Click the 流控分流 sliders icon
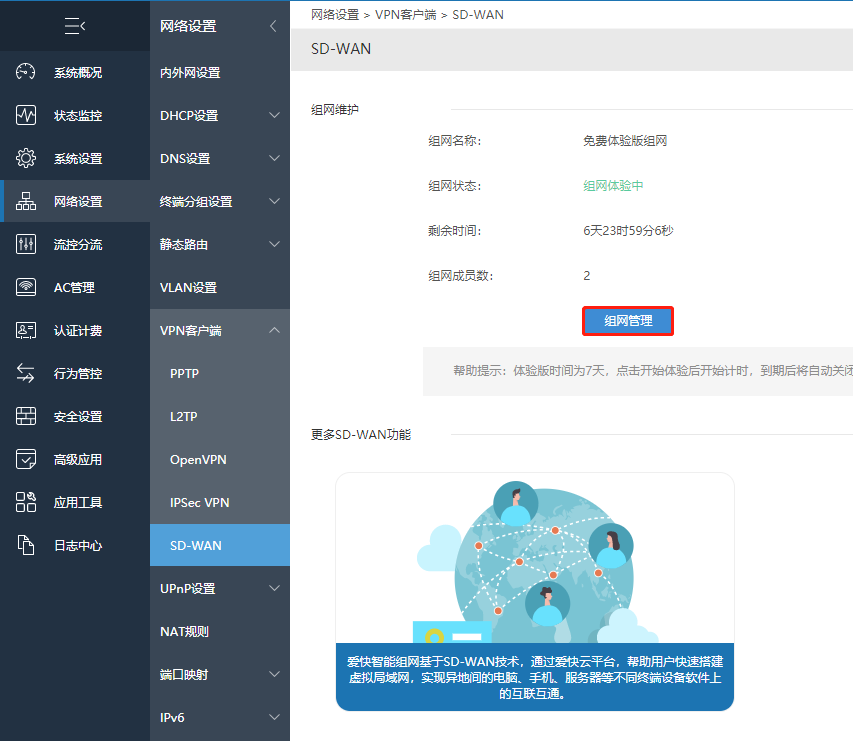Image resolution: width=853 pixels, height=741 pixels. point(26,244)
